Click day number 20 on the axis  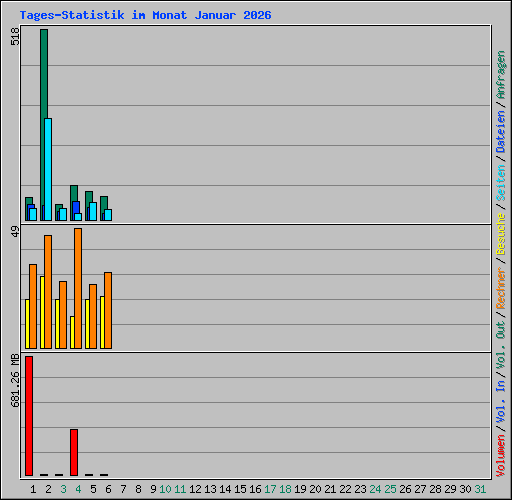pos(315,489)
